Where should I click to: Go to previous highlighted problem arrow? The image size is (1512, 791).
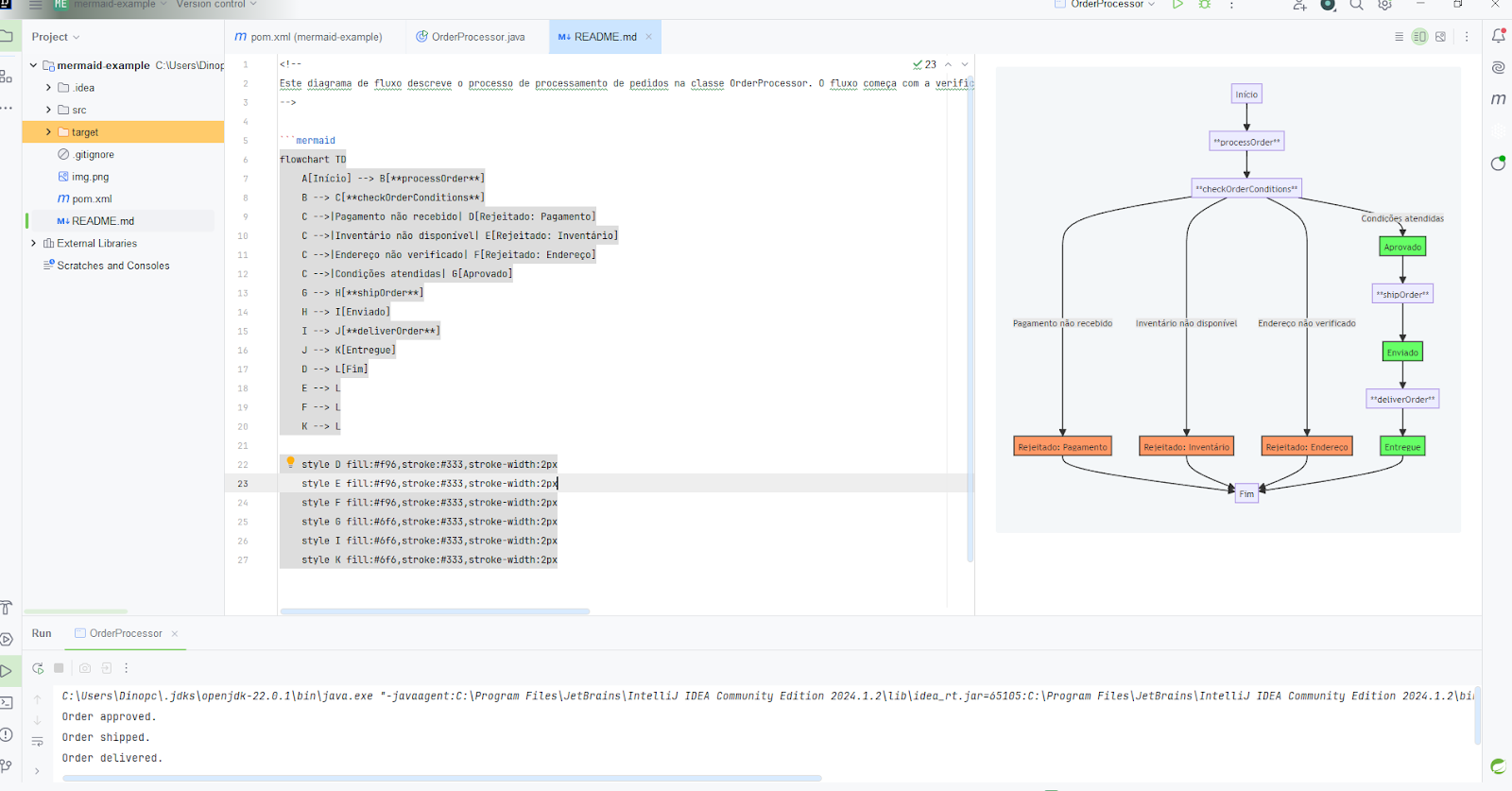tap(948, 64)
